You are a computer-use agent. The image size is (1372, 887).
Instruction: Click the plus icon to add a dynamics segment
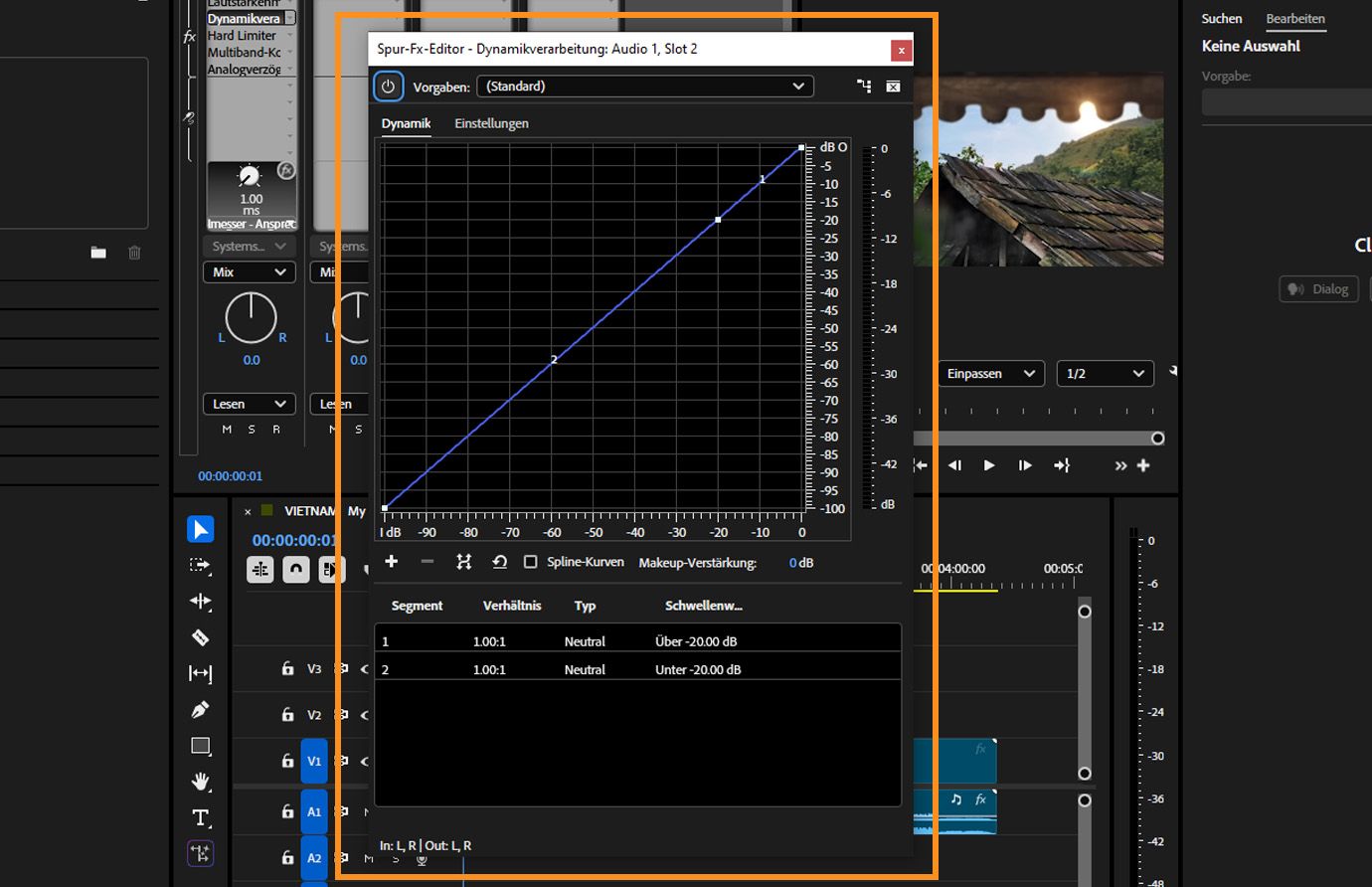[x=391, y=562]
